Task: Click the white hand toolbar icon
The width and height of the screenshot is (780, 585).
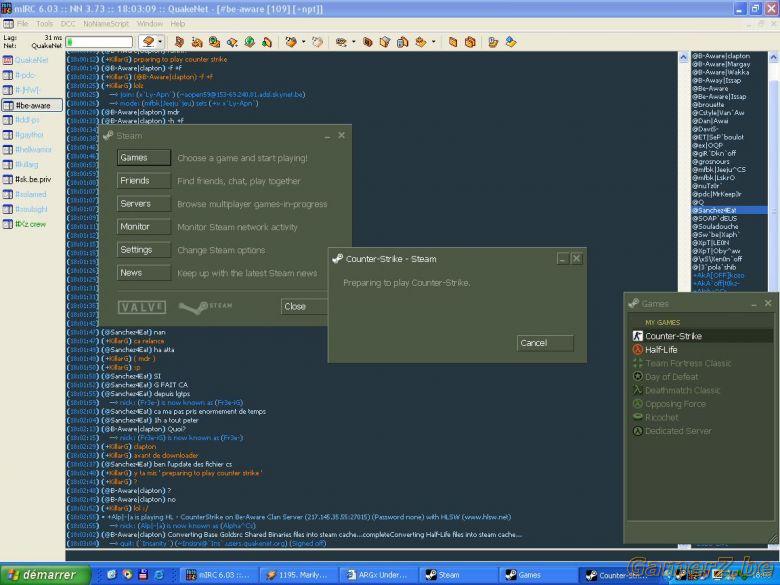Action: 317,42
